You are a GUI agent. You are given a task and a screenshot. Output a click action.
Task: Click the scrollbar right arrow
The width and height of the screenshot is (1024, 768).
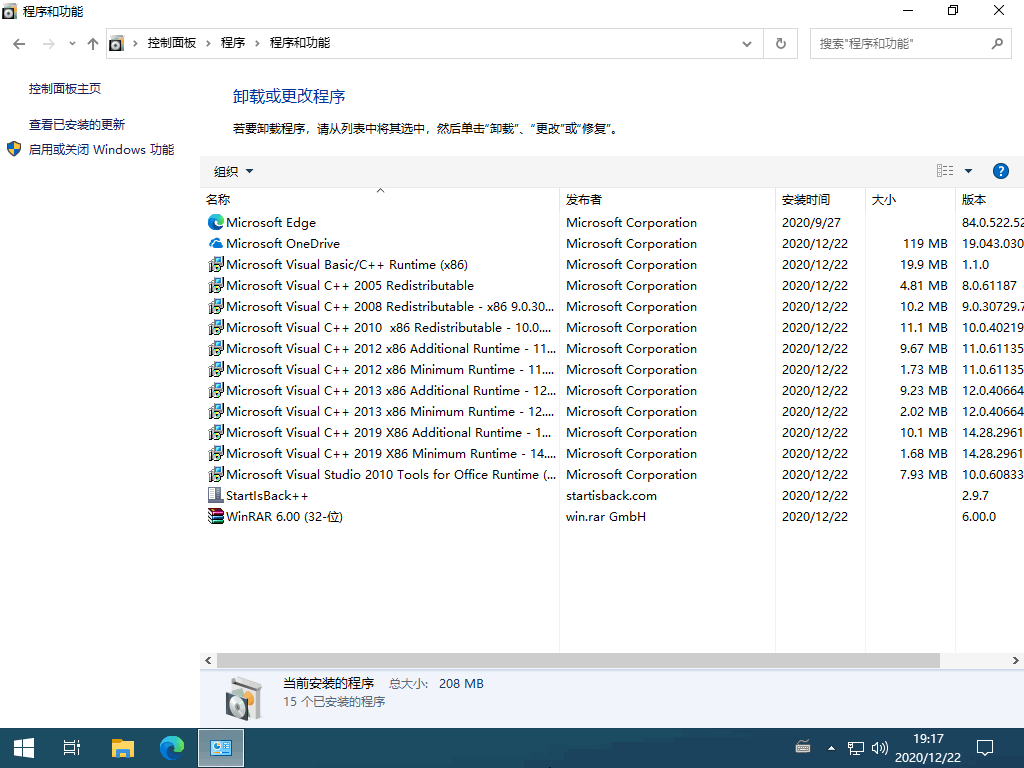tap(1016, 661)
